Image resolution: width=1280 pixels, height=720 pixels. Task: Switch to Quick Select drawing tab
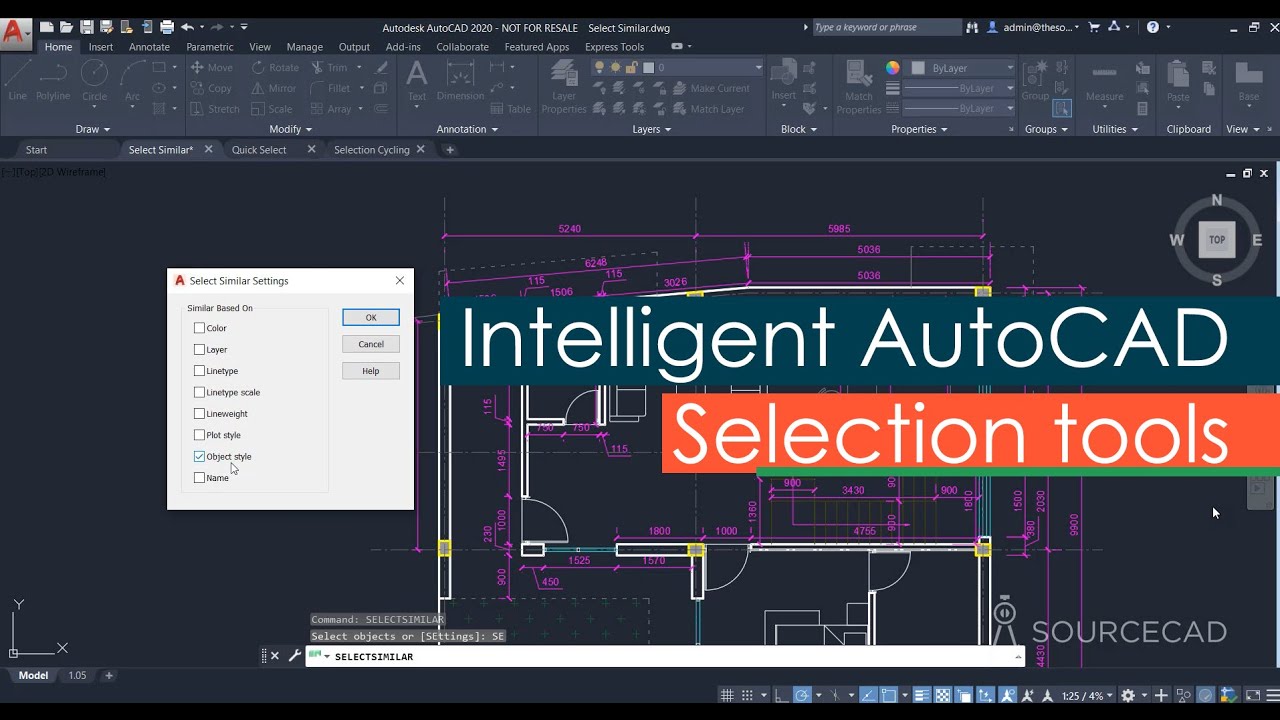click(259, 150)
